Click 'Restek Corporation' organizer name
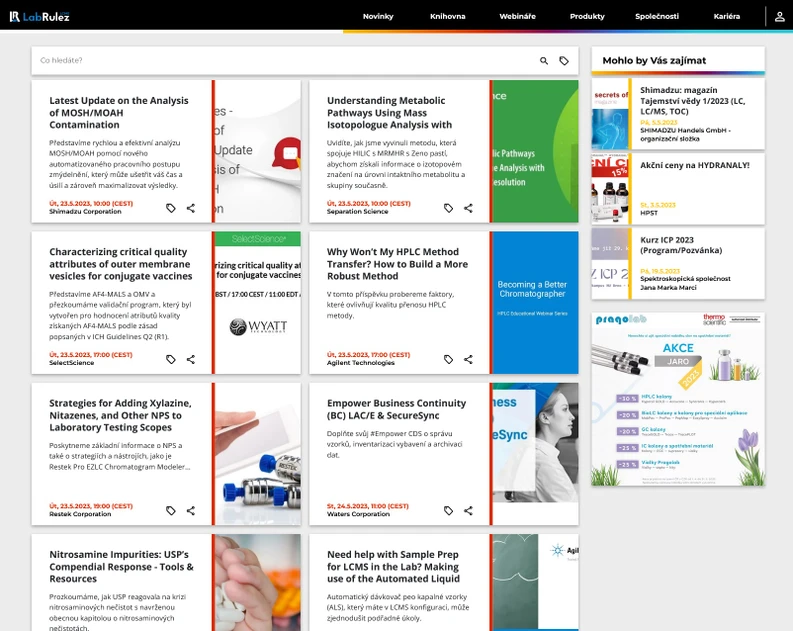 tap(80, 514)
